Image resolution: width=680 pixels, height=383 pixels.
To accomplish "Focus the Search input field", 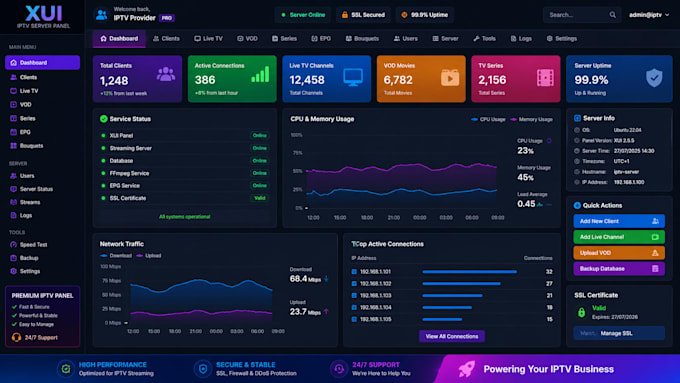I will (x=577, y=15).
